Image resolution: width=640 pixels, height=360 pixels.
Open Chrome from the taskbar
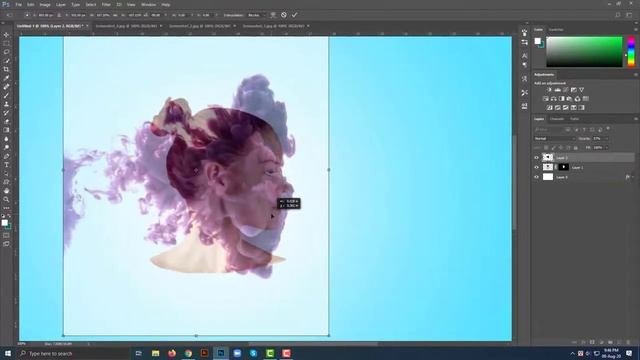188,353
